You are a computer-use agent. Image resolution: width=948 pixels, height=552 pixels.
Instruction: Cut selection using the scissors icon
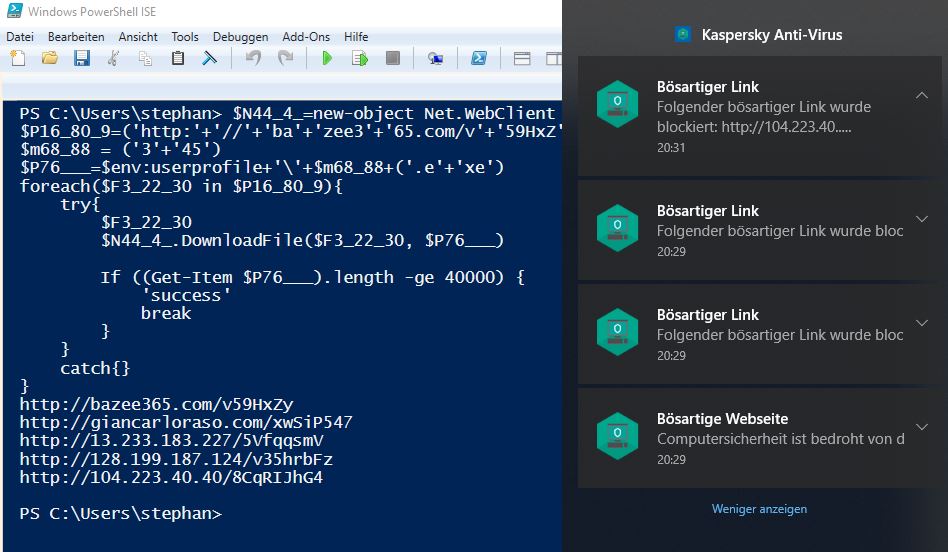pyautogui.click(x=113, y=58)
